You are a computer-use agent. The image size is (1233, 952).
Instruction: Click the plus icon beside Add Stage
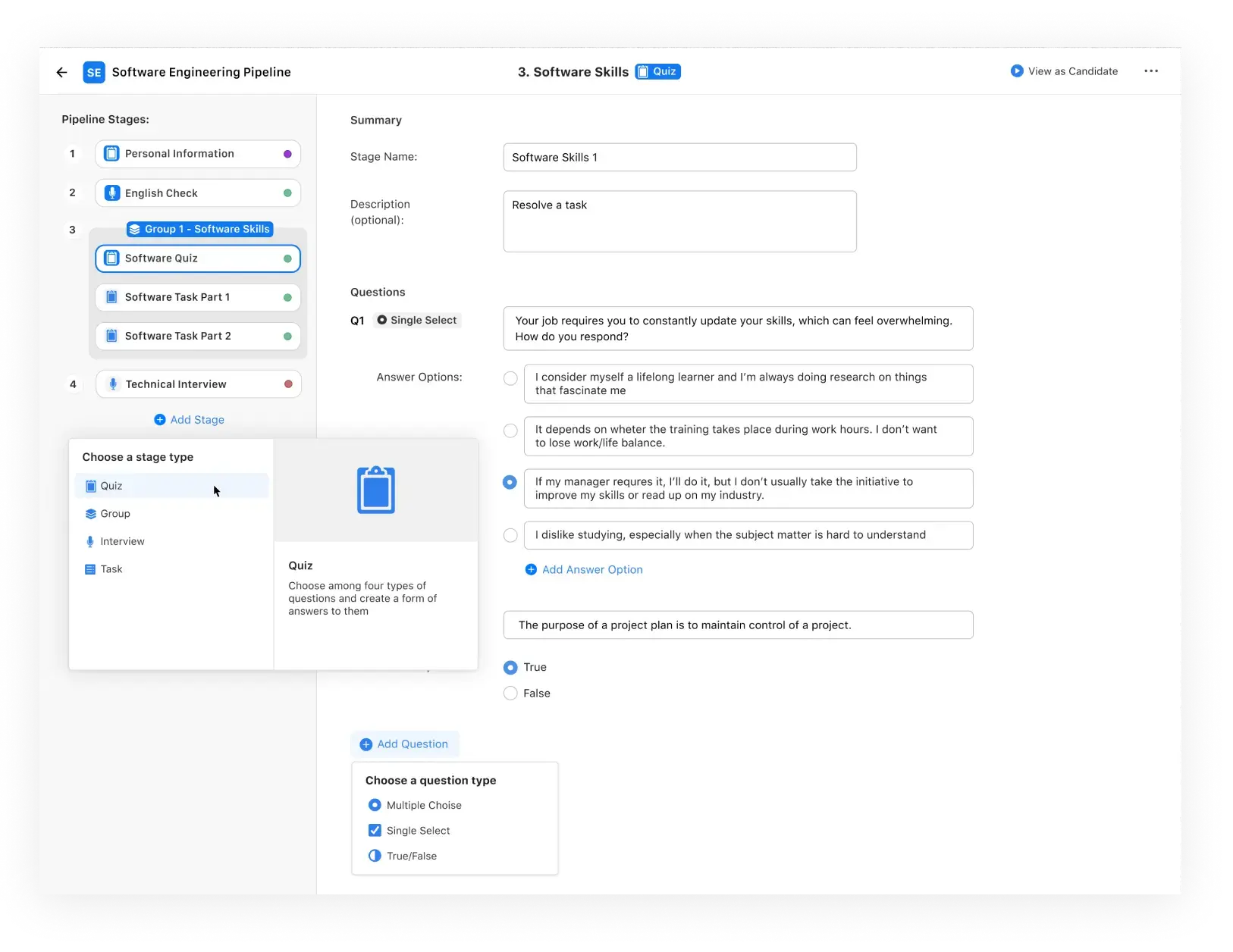tap(160, 420)
